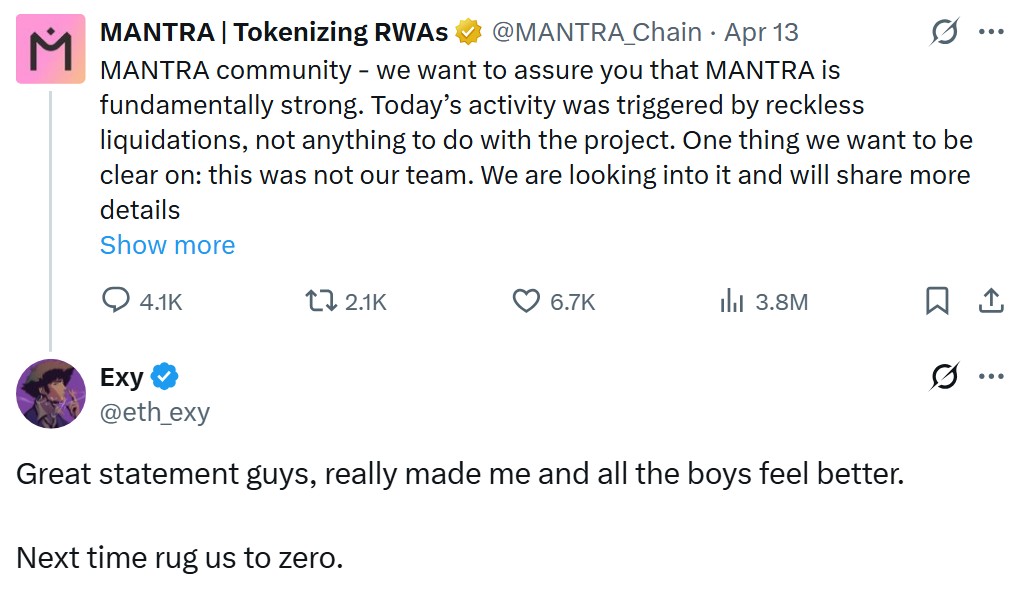Click the MANTRA gold verified badge

(467, 33)
